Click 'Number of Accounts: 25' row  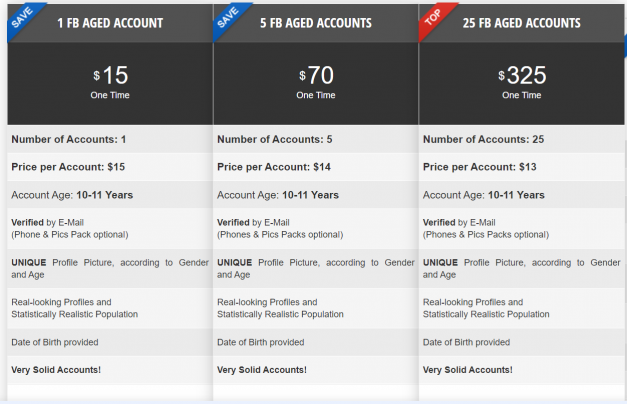(521, 139)
